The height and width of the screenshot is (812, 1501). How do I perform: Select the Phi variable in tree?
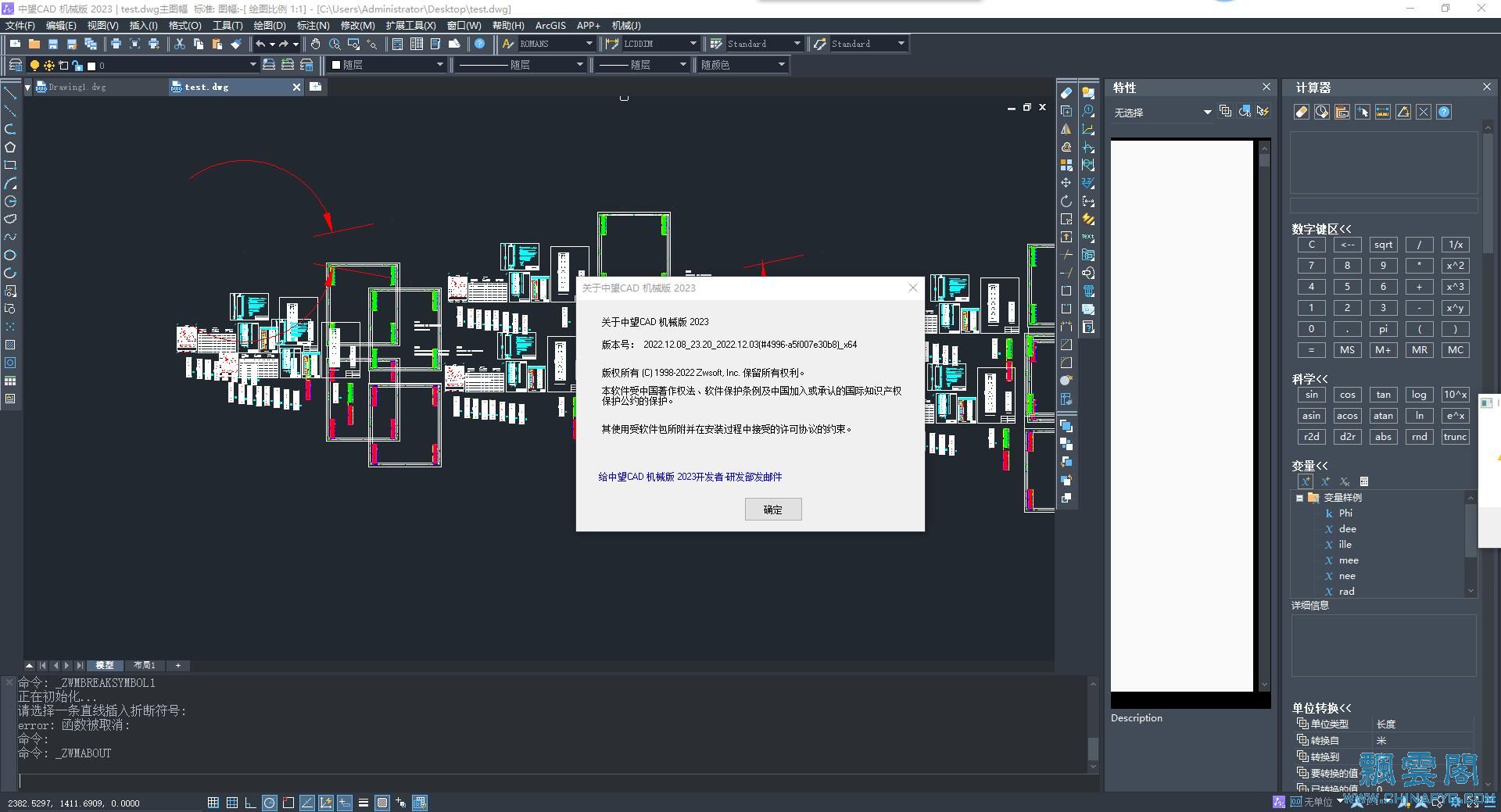[x=1345, y=513]
